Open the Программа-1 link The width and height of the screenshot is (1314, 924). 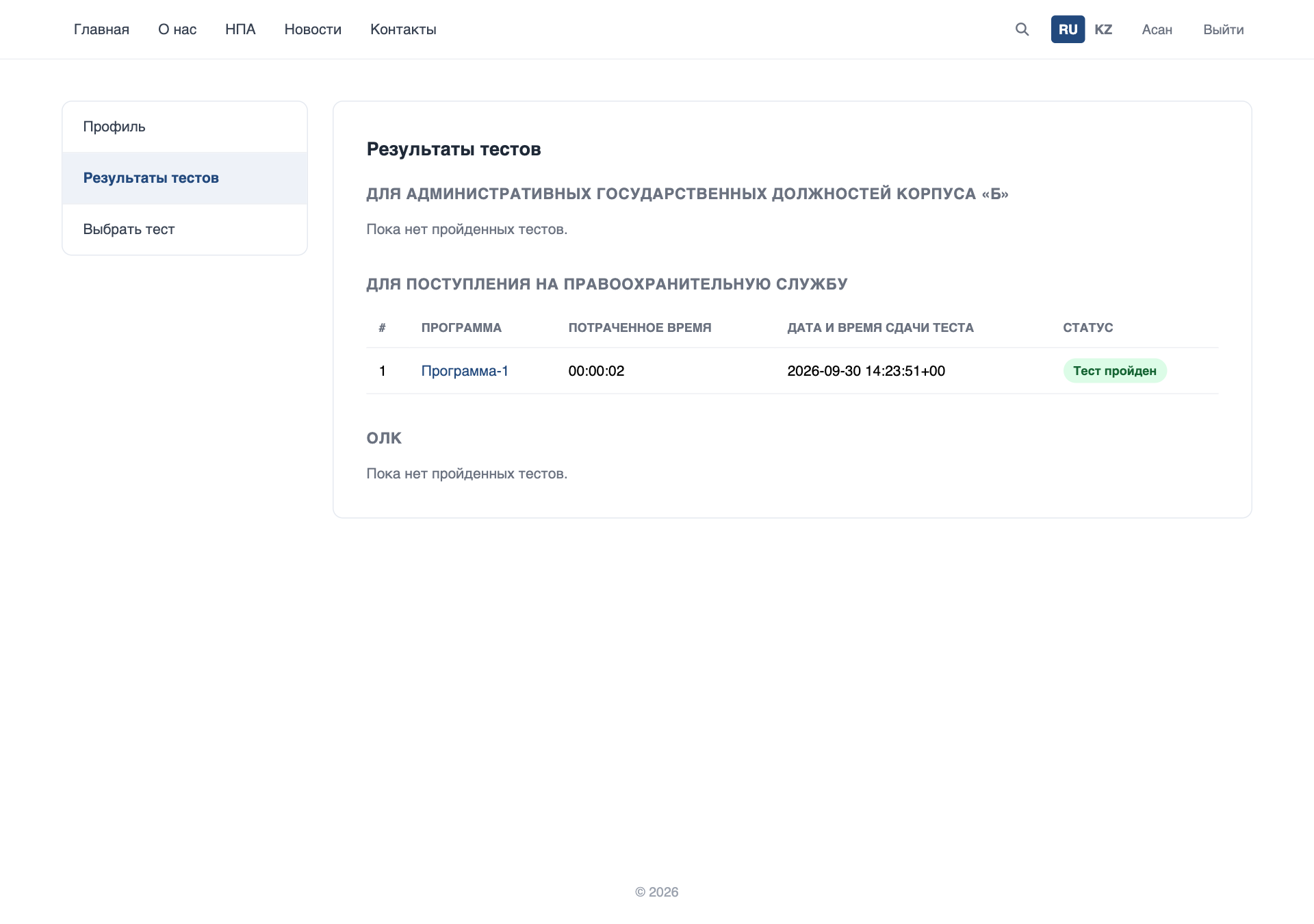click(x=465, y=371)
